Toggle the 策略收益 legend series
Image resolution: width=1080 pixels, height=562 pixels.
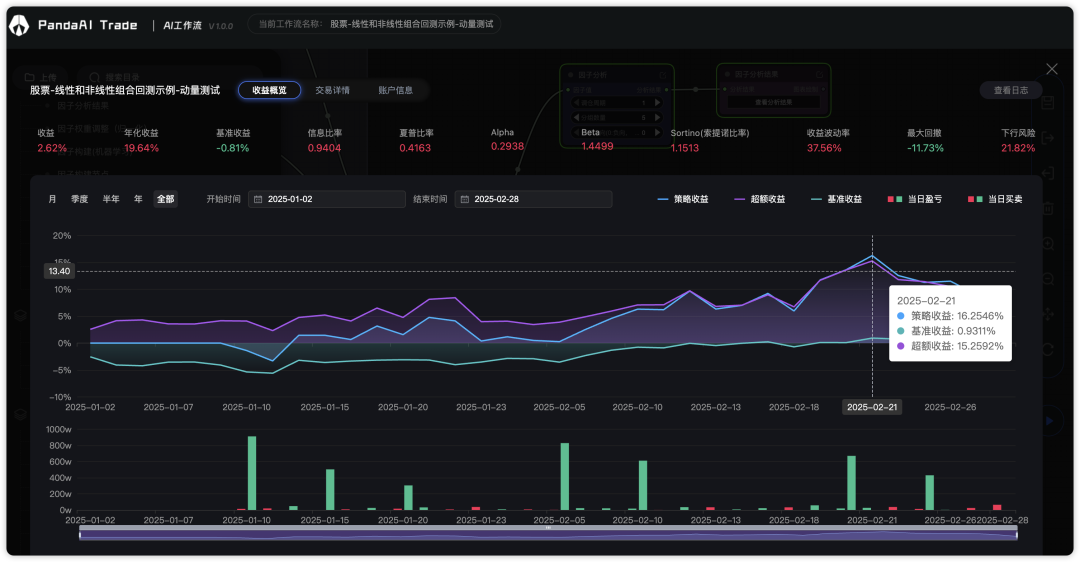(682, 199)
